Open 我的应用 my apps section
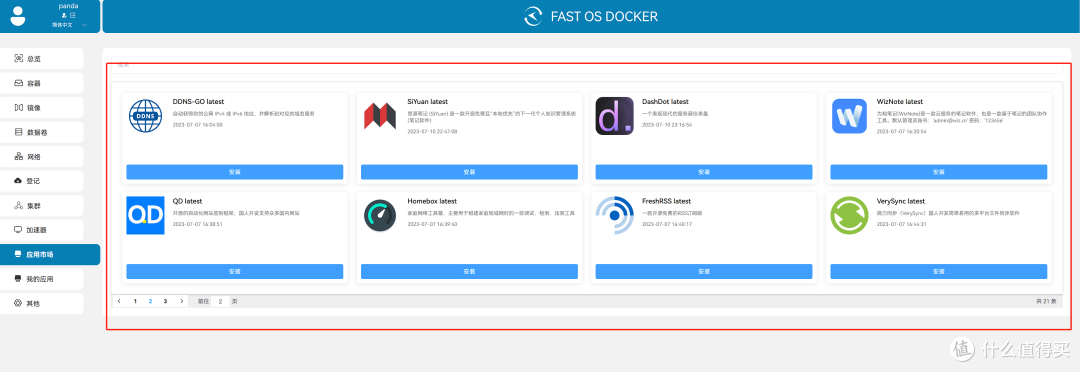The height and width of the screenshot is (372, 1080). tap(41, 279)
